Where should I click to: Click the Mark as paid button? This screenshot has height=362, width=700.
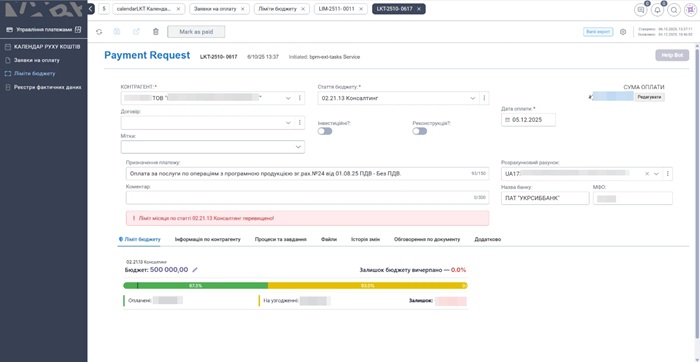[196, 32]
